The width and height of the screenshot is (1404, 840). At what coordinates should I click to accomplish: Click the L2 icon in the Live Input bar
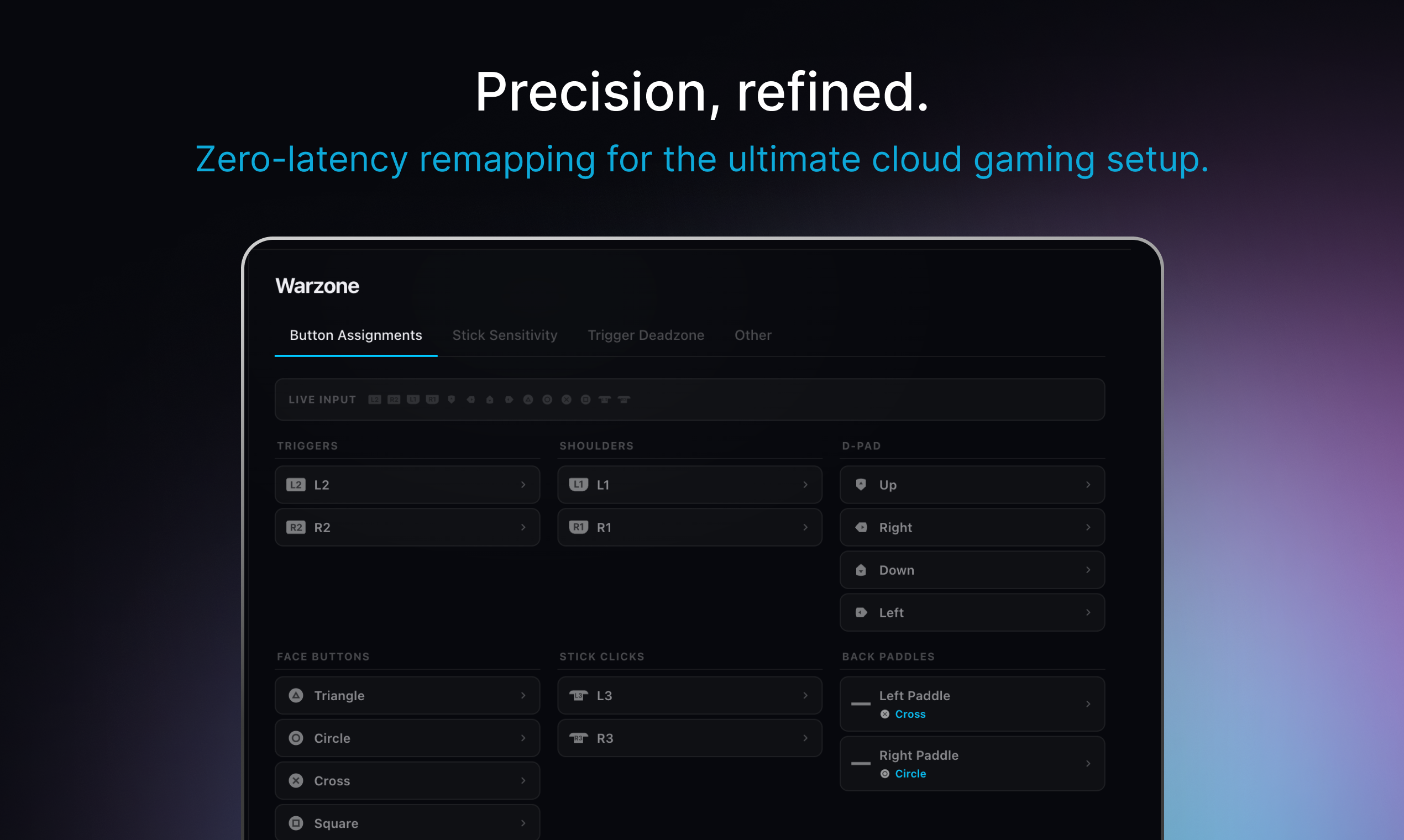click(x=375, y=400)
